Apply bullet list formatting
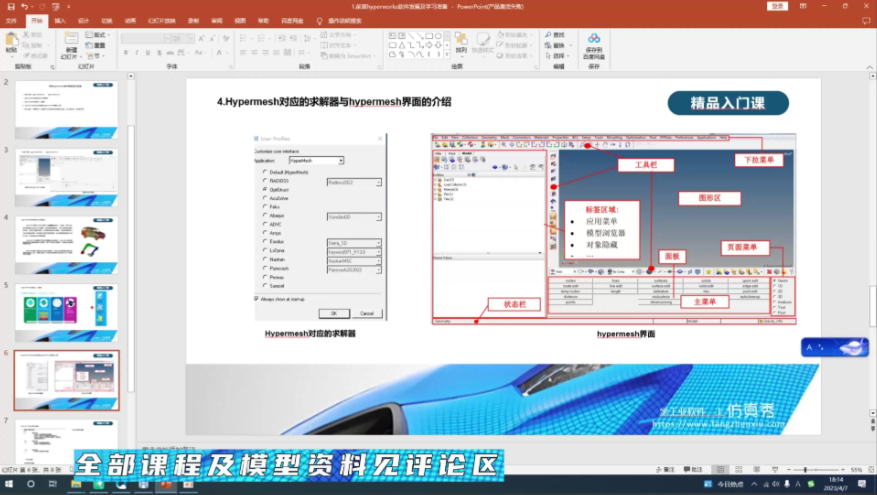Viewport: 877px width, 495px height. (244, 38)
